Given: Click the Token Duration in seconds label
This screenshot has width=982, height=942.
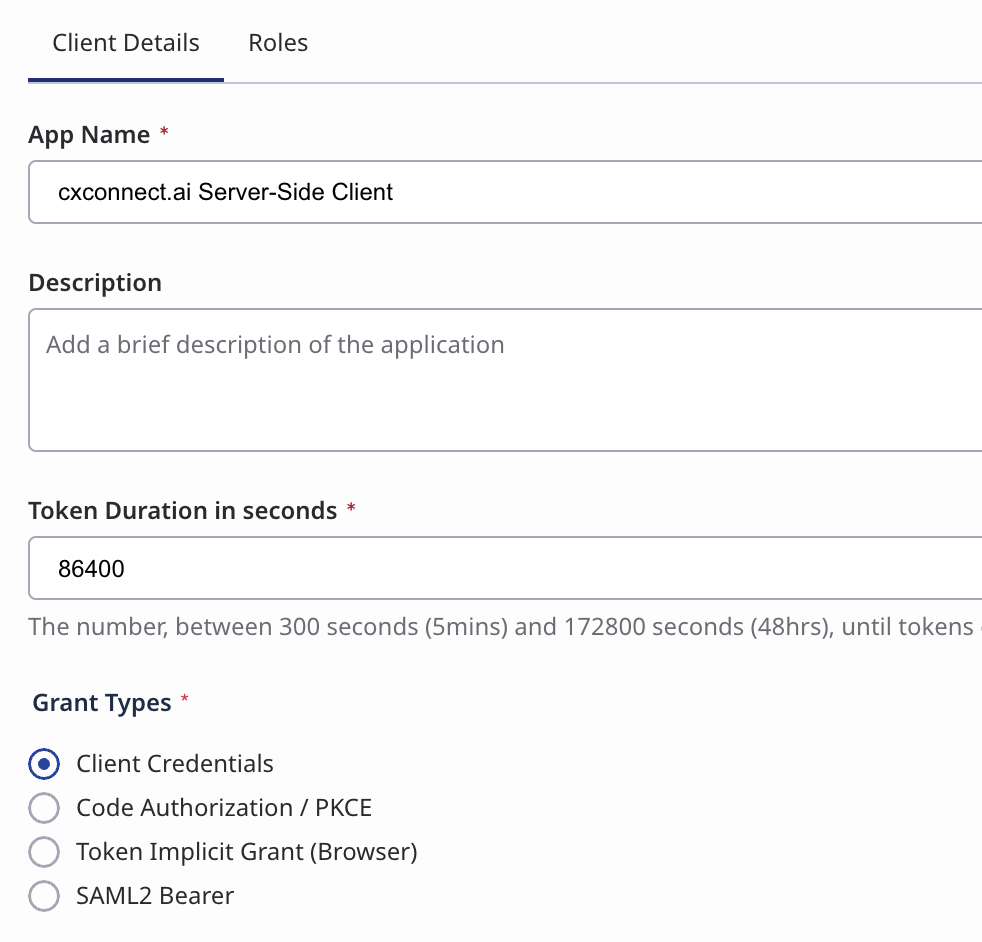Looking at the screenshot, I should click(183, 511).
